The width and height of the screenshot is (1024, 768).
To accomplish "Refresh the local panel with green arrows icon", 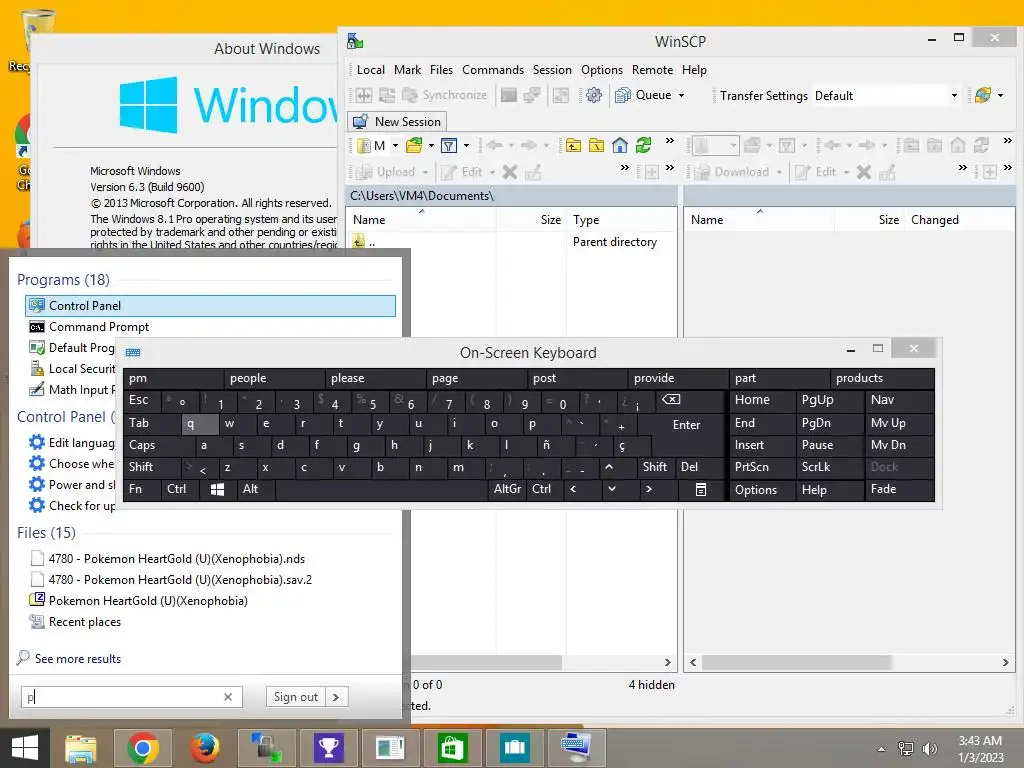I will [x=643, y=145].
